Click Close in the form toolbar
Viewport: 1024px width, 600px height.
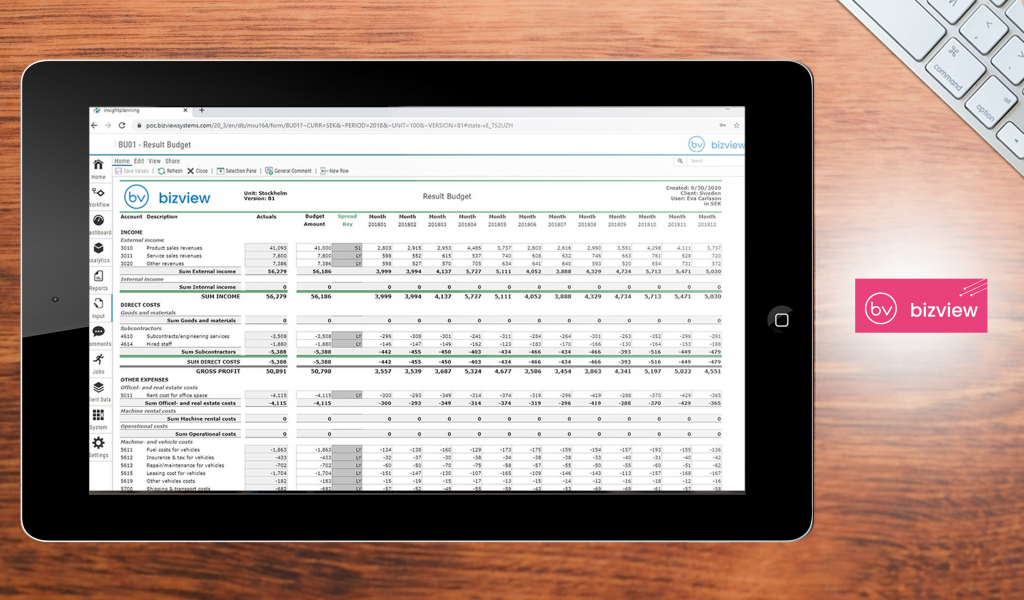click(x=197, y=171)
